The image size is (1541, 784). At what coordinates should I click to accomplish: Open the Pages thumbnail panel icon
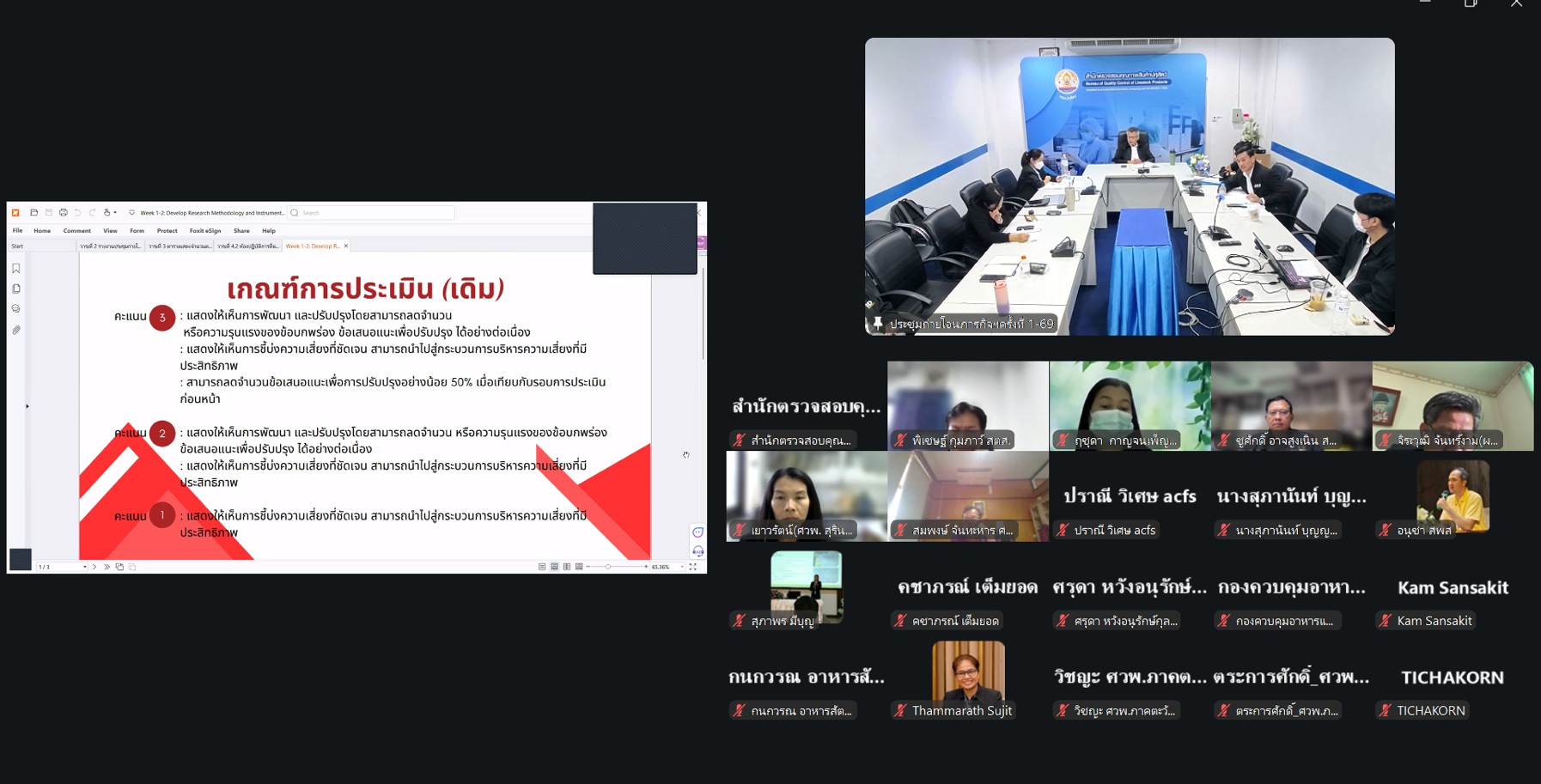click(16, 289)
